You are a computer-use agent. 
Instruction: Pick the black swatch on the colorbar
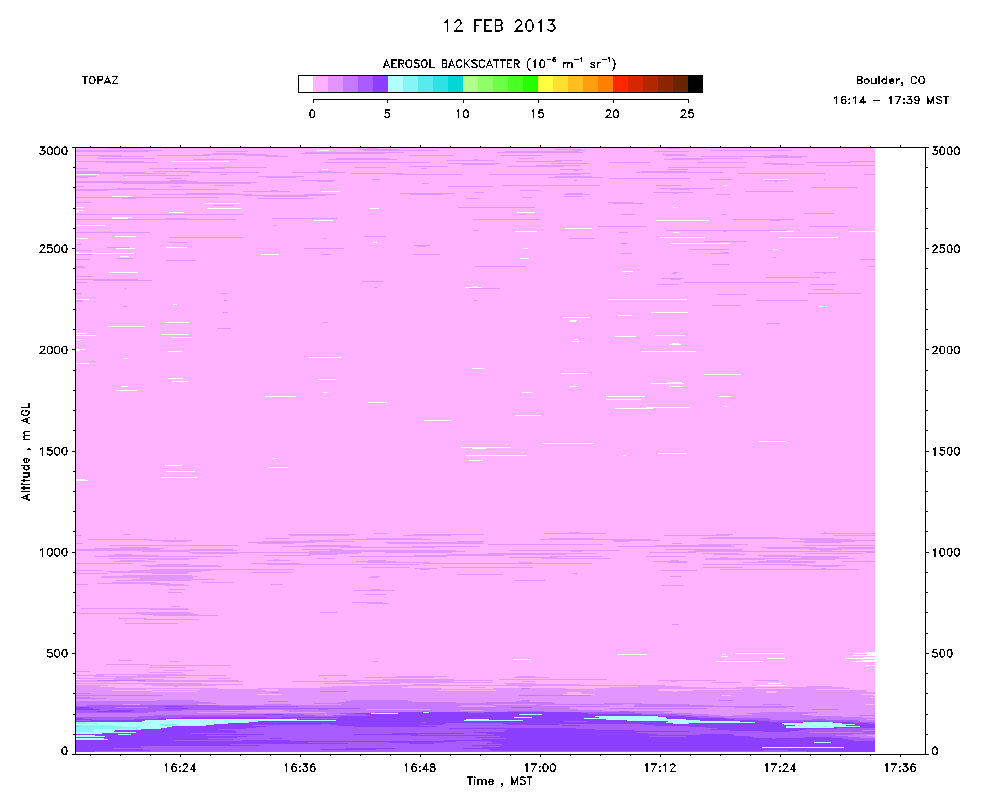695,84
